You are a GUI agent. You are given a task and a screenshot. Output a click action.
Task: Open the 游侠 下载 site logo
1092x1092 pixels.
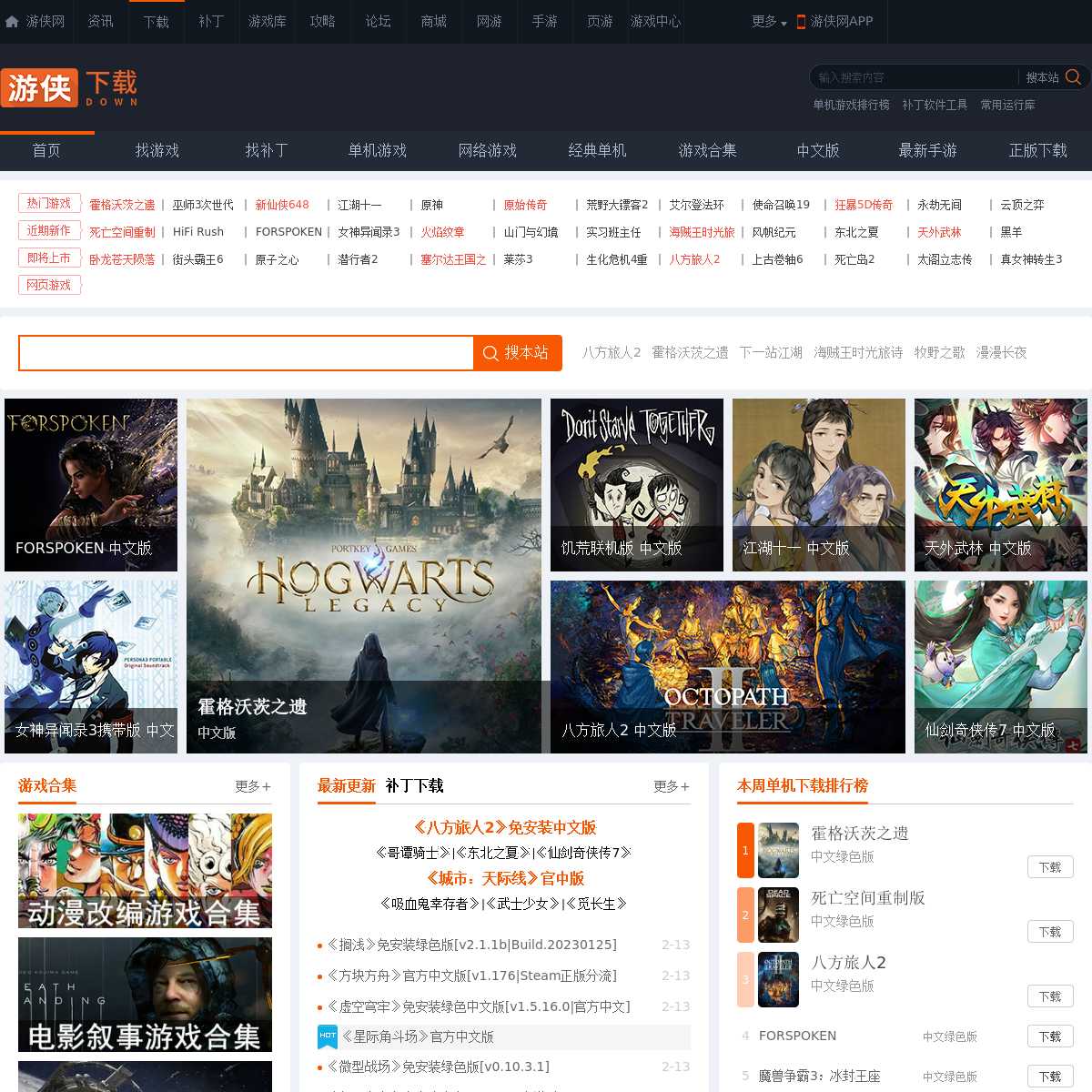(x=70, y=88)
